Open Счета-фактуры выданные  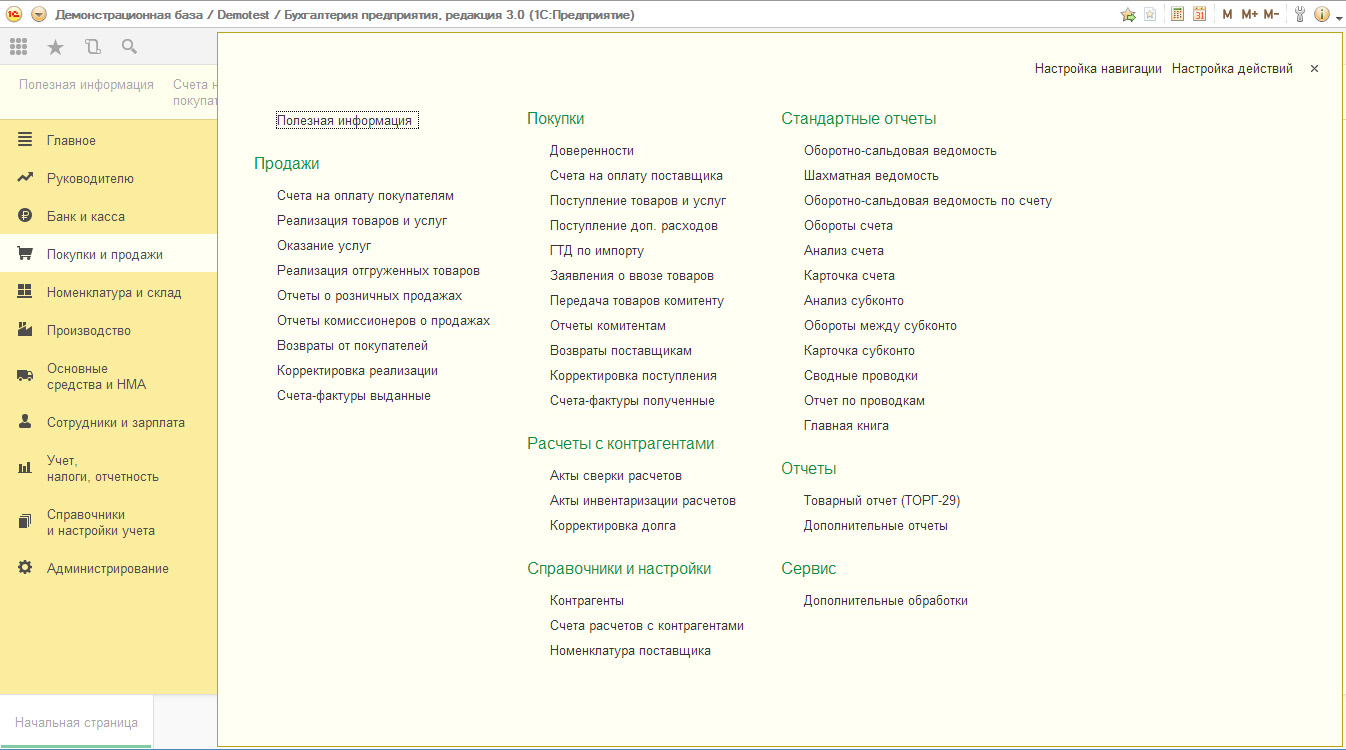354,396
